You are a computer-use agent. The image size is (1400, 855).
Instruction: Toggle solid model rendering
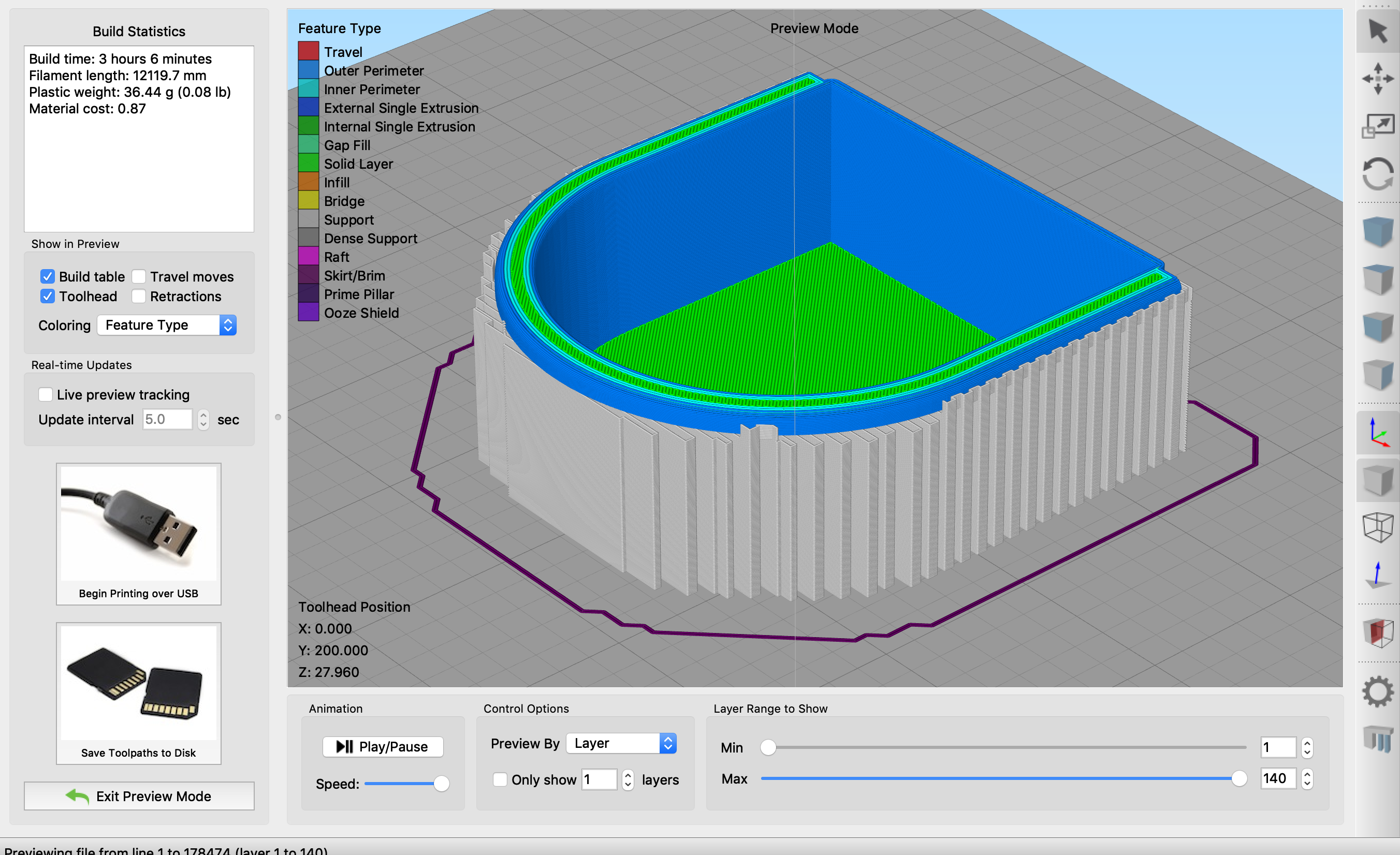point(1378,481)
